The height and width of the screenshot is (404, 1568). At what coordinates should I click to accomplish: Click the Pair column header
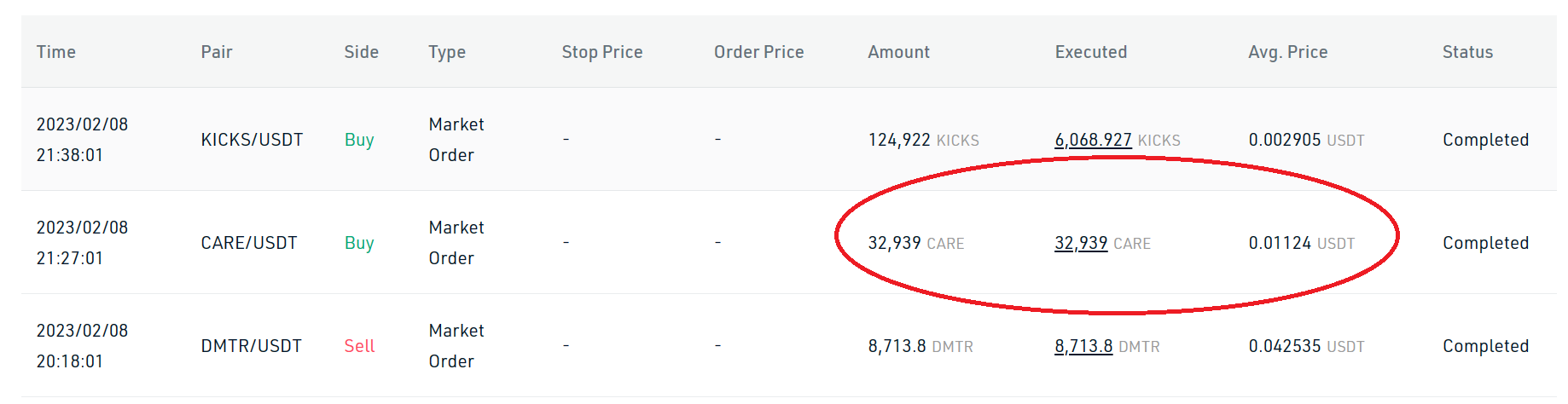coord(217,52)
